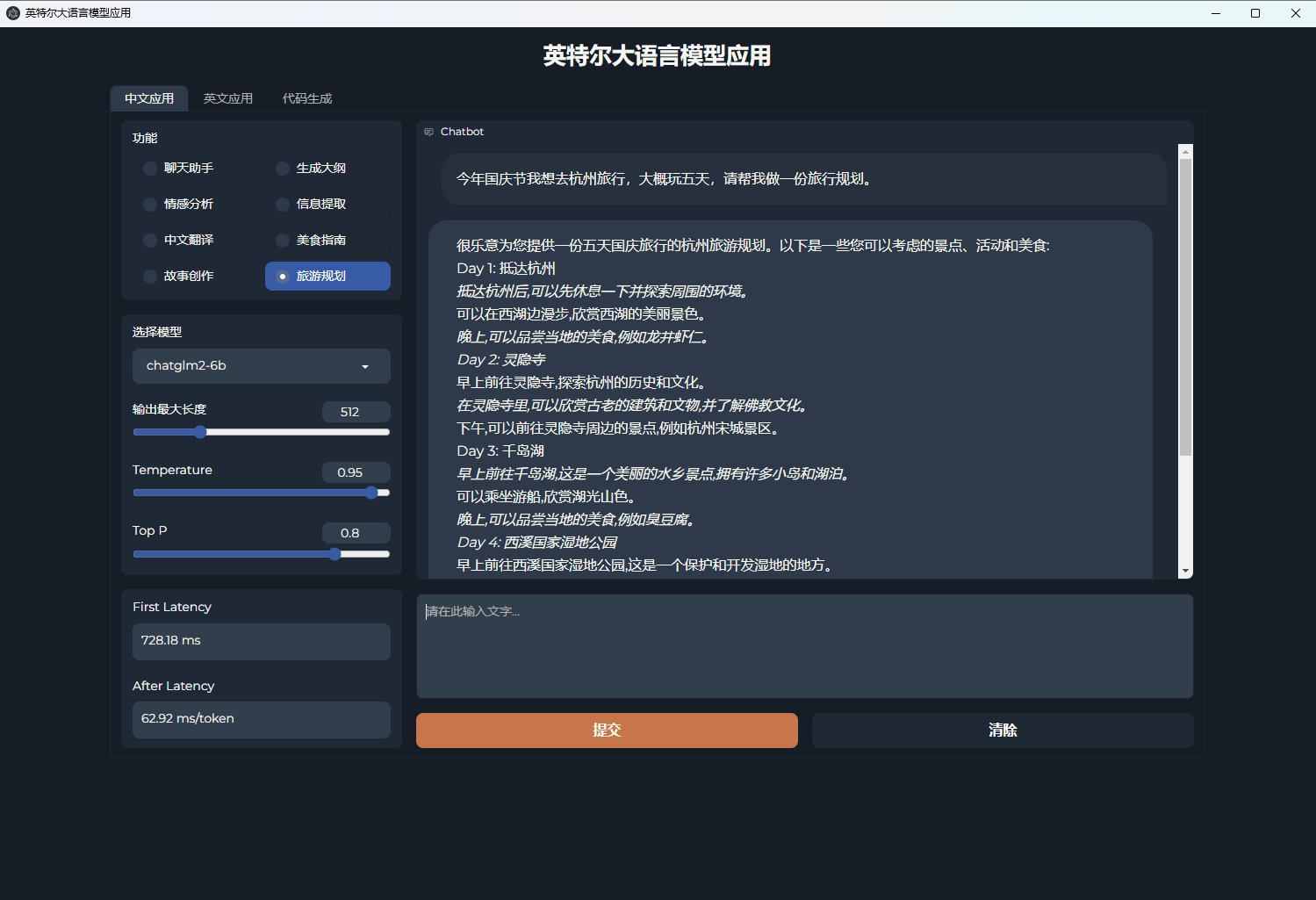
Task: Switch to the 英文应用 tab
Action: pos(228,98)
